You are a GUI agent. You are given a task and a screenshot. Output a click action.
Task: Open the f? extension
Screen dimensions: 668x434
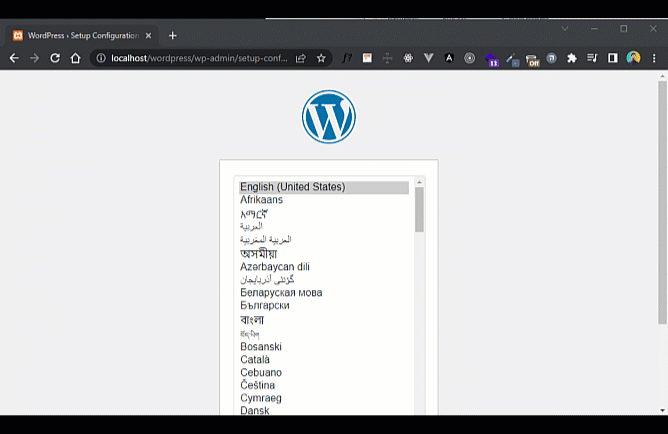click(347, 58)
